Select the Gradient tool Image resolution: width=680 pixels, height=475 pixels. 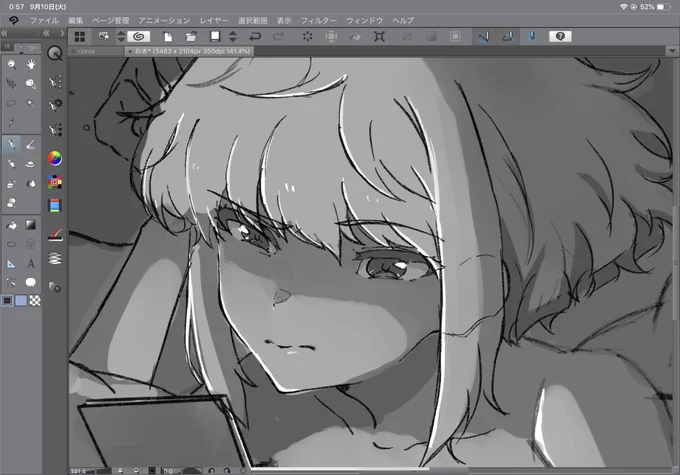[x=31, y=224]
